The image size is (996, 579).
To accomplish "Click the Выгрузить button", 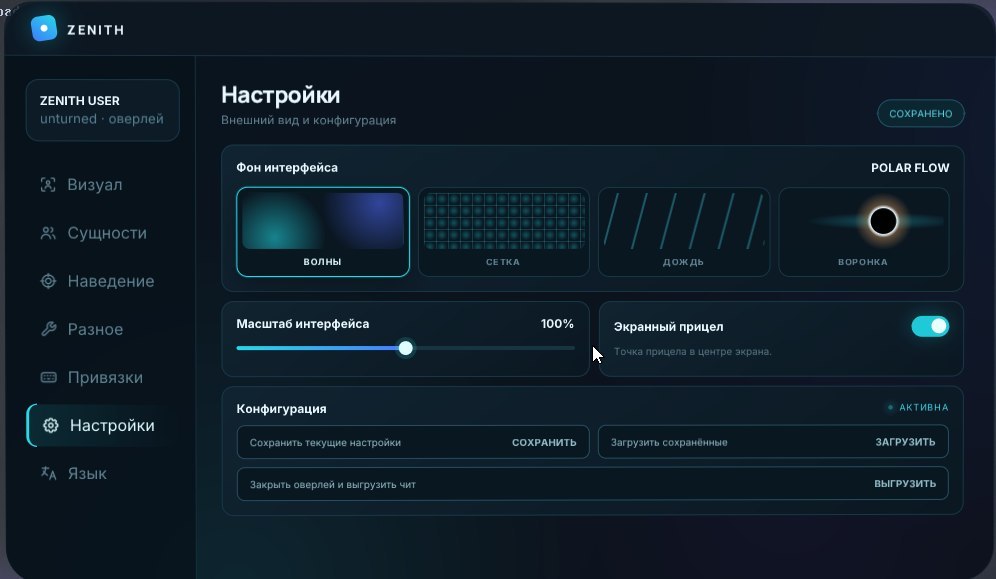I will click(x=905, y=484).
